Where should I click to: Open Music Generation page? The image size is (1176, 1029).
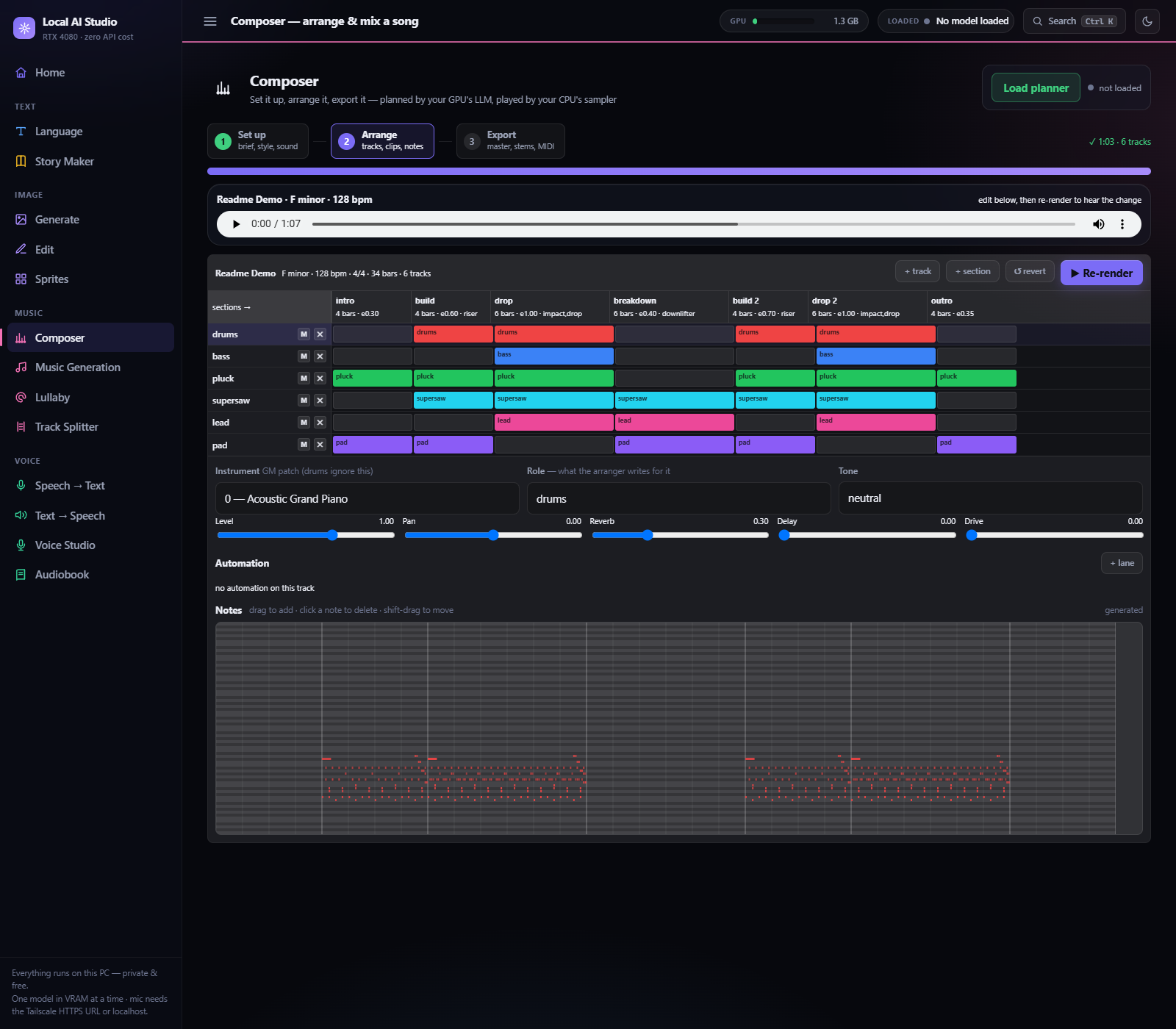pos(90,367)
